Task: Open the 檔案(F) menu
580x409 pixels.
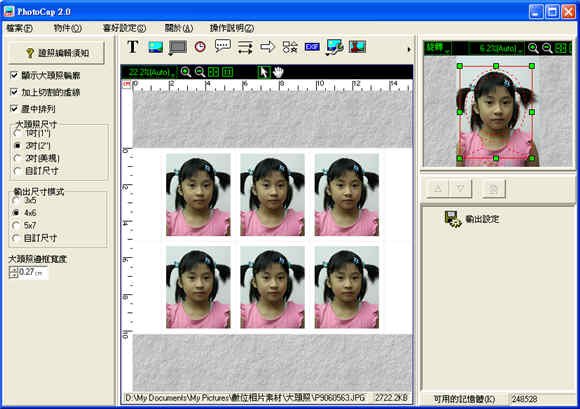Action: coord(19,28)
